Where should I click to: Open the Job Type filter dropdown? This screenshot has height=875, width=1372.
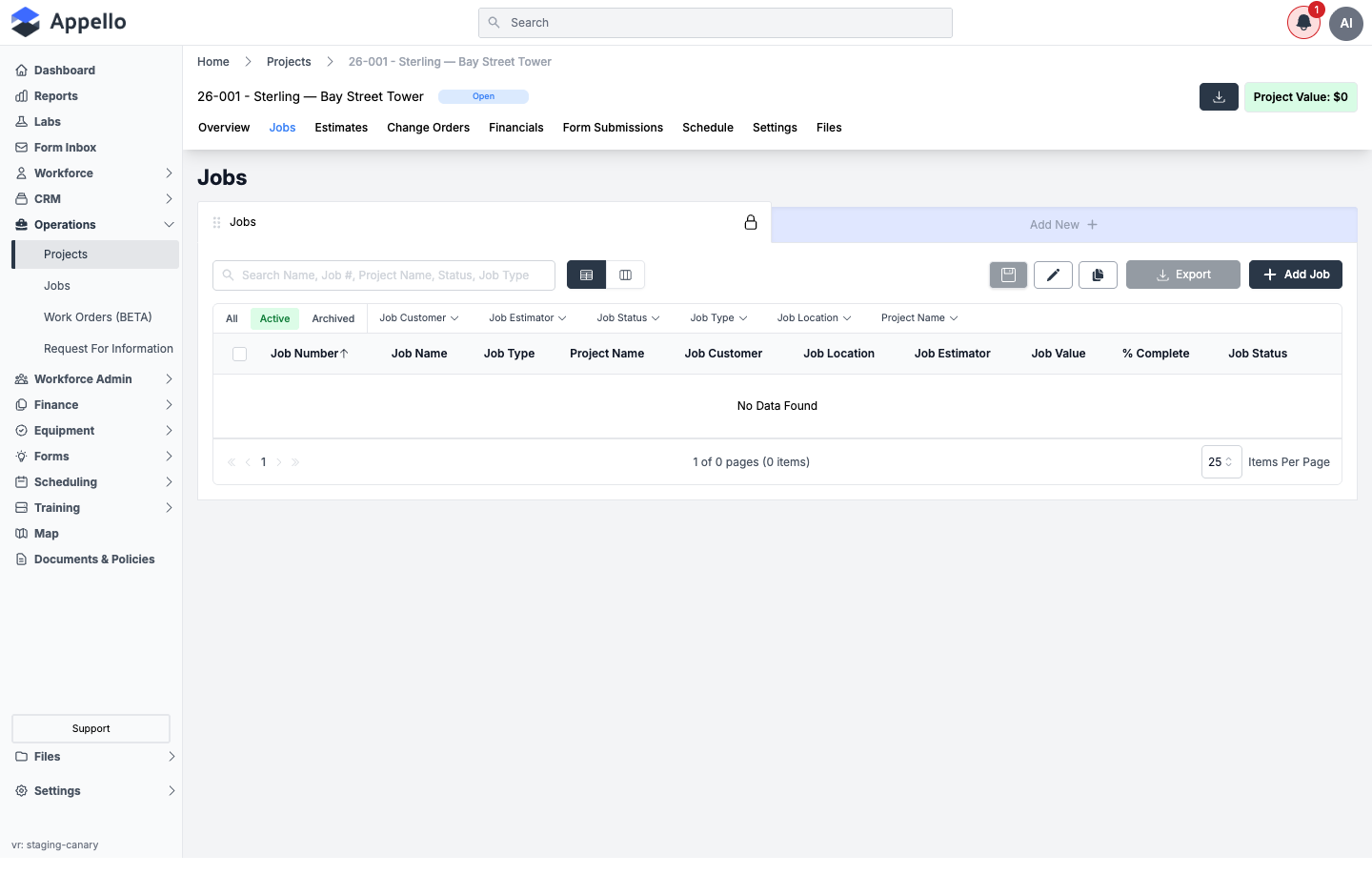click(x=719, y=318)
